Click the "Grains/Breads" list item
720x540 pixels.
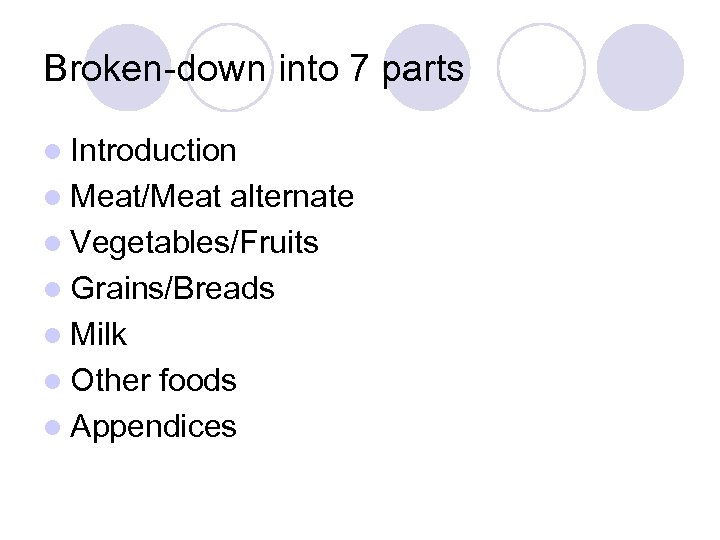[x=172, y=289]
